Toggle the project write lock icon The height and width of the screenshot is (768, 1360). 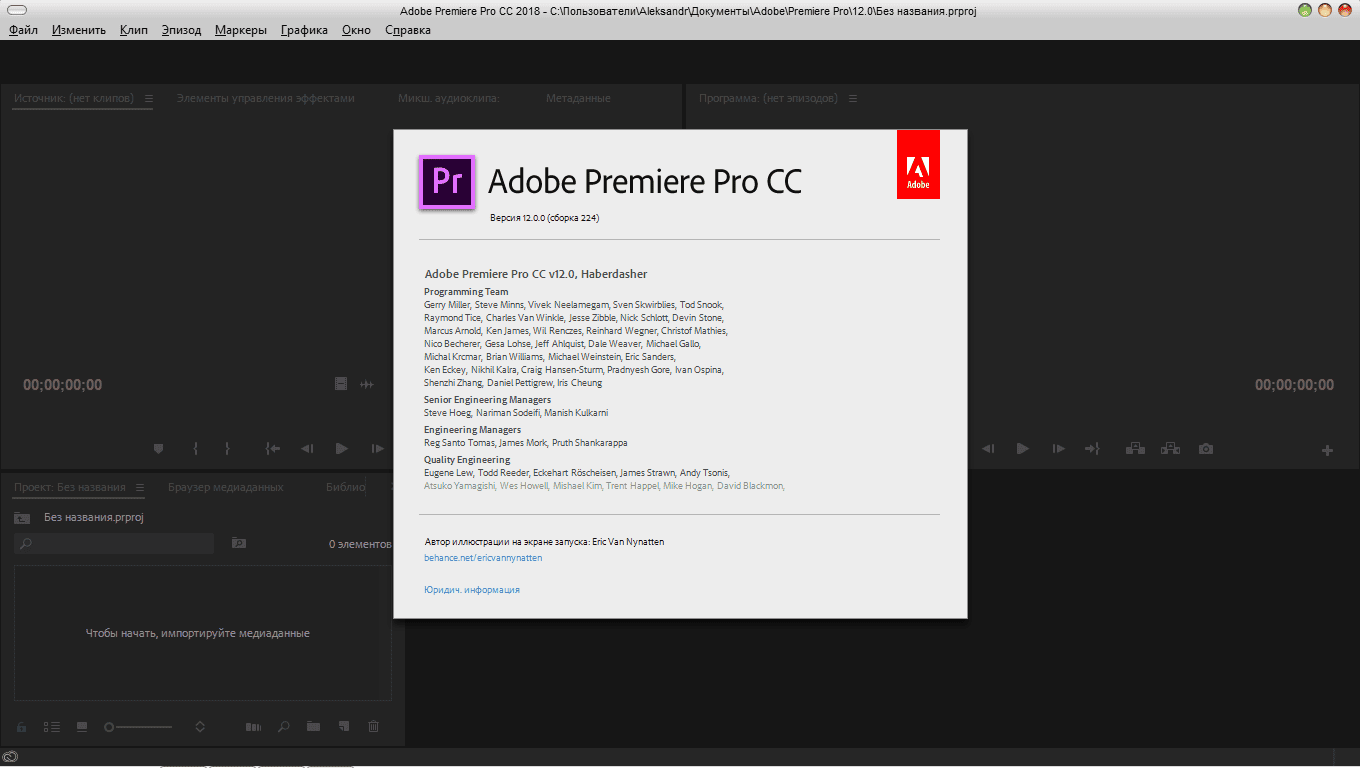click(22, 727)
